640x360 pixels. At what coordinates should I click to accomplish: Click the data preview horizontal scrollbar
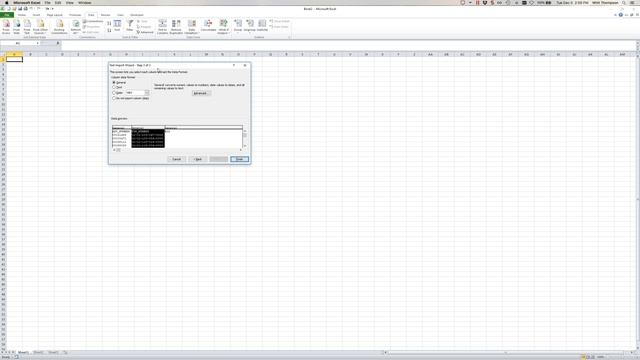178,150
